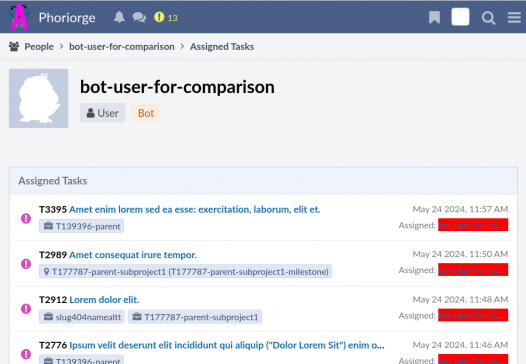
Task: Open task T2989 Amet consequat irure tempor
Action: [133, 255]
